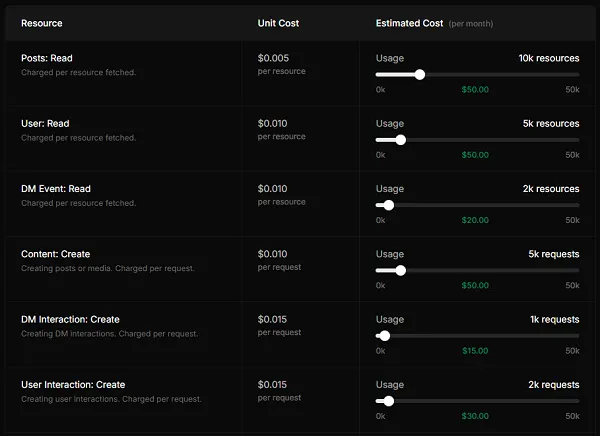Click the $20.00 estimated cost amount

[475, 220]
